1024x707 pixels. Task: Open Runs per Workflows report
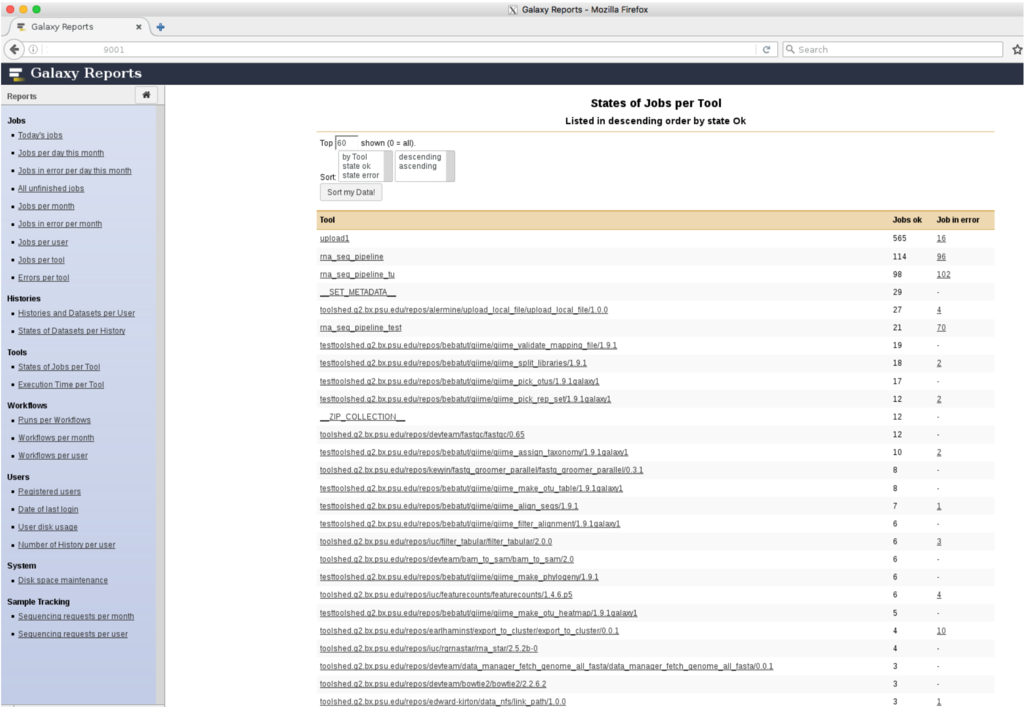54,420
